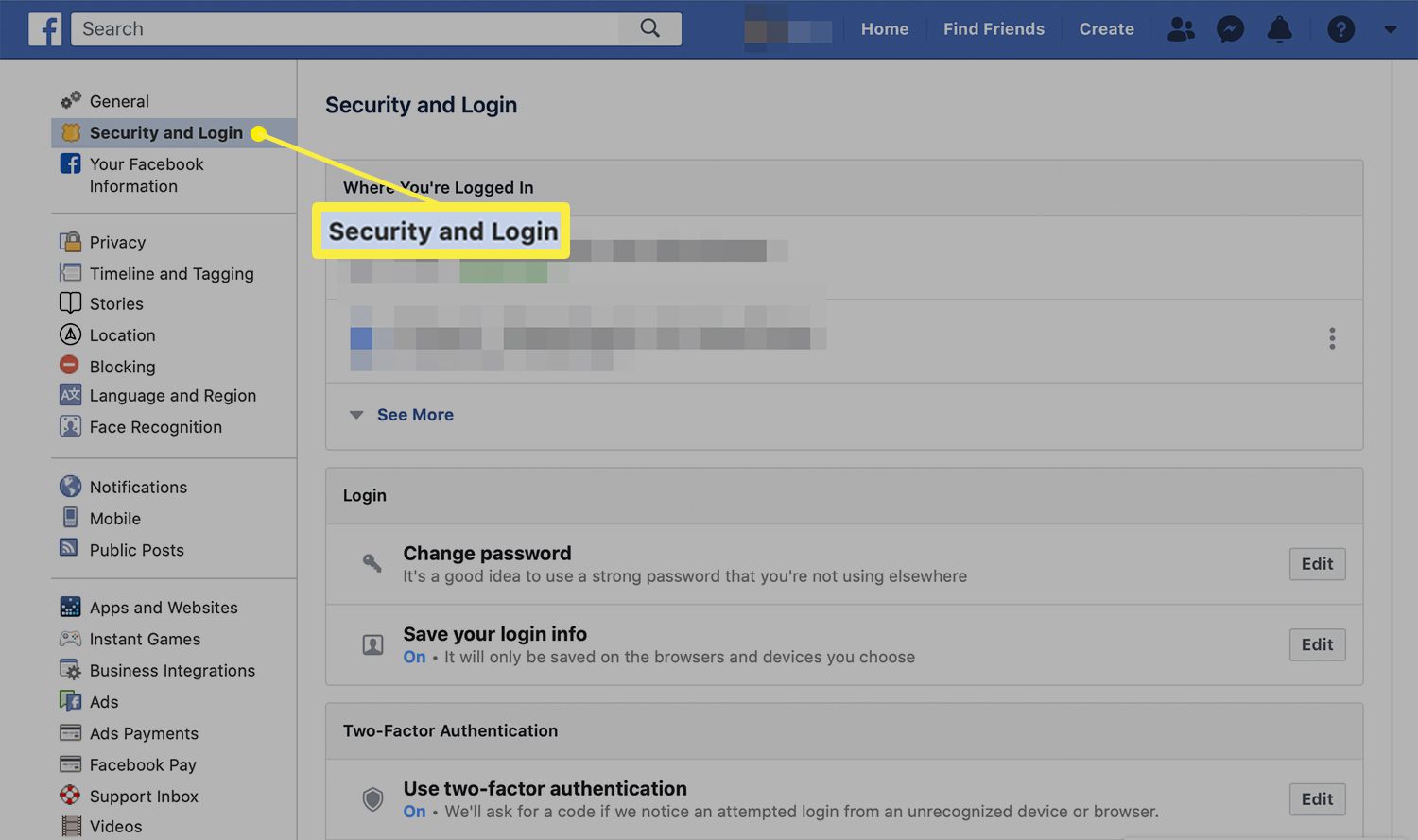Image resolution: width=1418 pixels, height=840 pixels.
Task: Edit the Change password setting
Action: pyautogui.click(x=1317, y=564)
